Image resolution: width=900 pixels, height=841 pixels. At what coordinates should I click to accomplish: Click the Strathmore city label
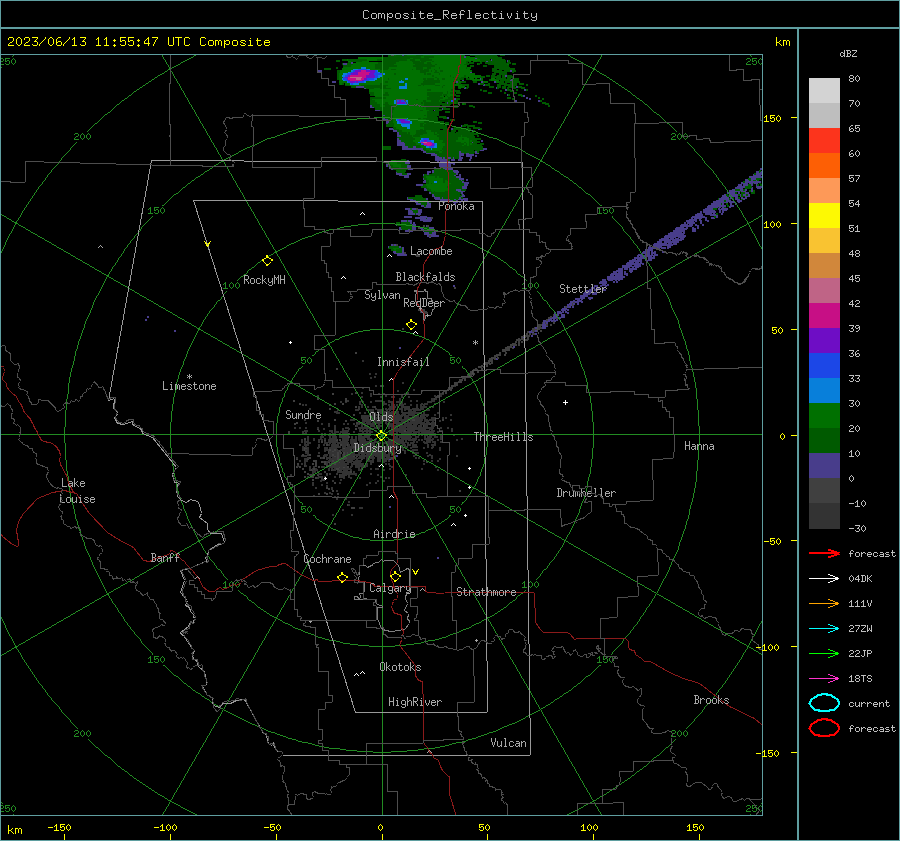tap(486, 592)
